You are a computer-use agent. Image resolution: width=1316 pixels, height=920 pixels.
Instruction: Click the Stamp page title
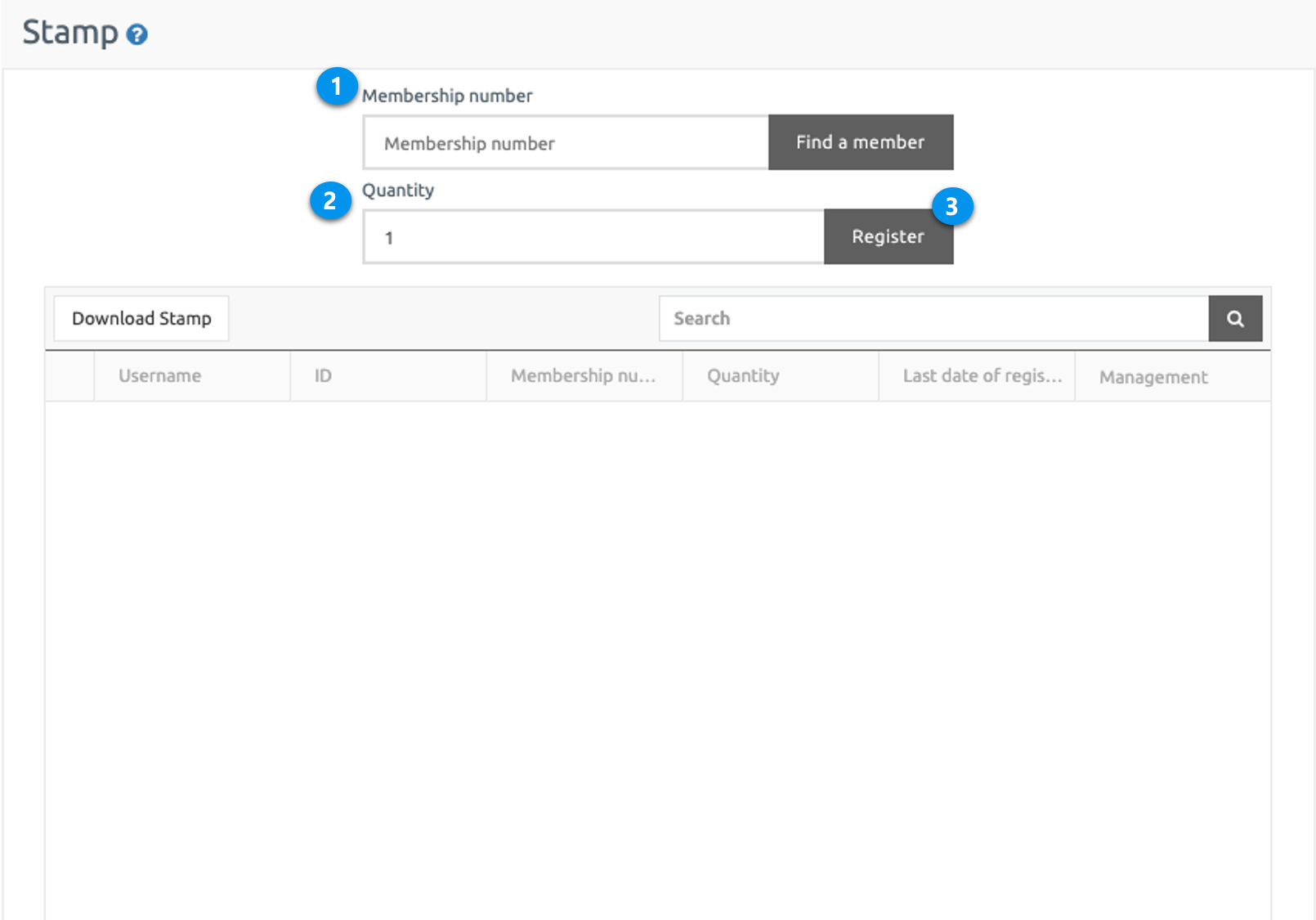coord(70,33)
